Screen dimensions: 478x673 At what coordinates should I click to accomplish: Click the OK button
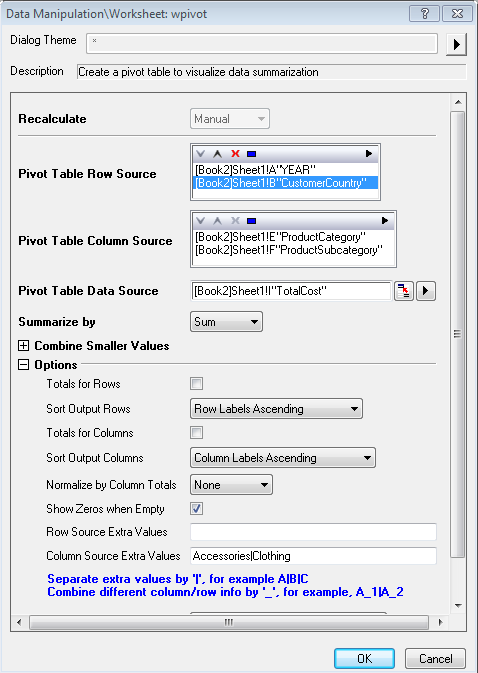coord(364,658)
